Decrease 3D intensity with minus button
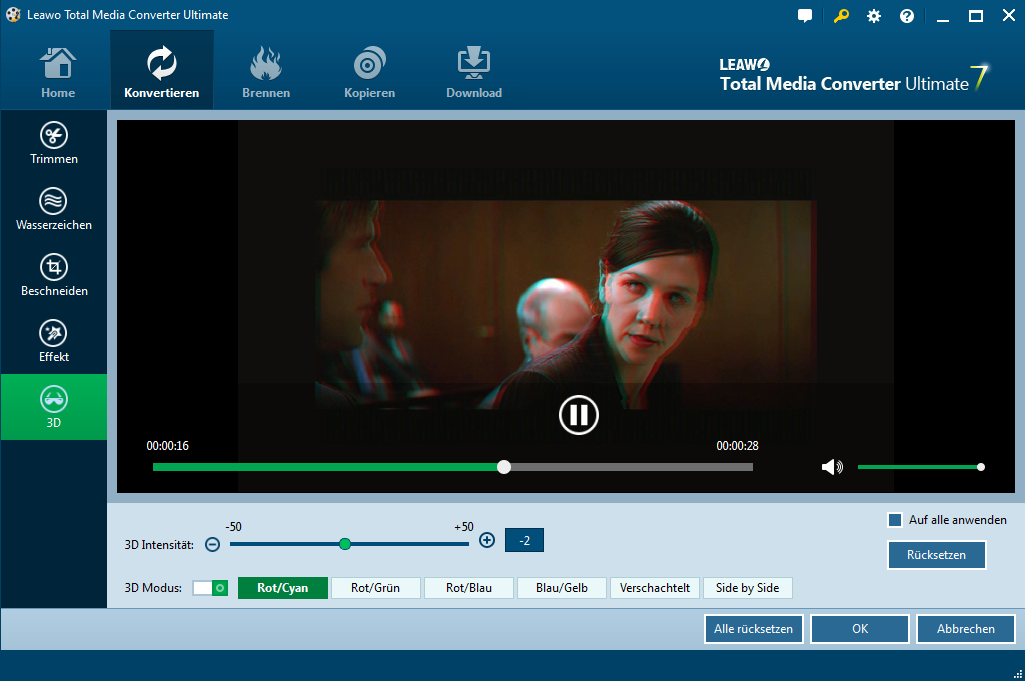 (x=213, y=544)
